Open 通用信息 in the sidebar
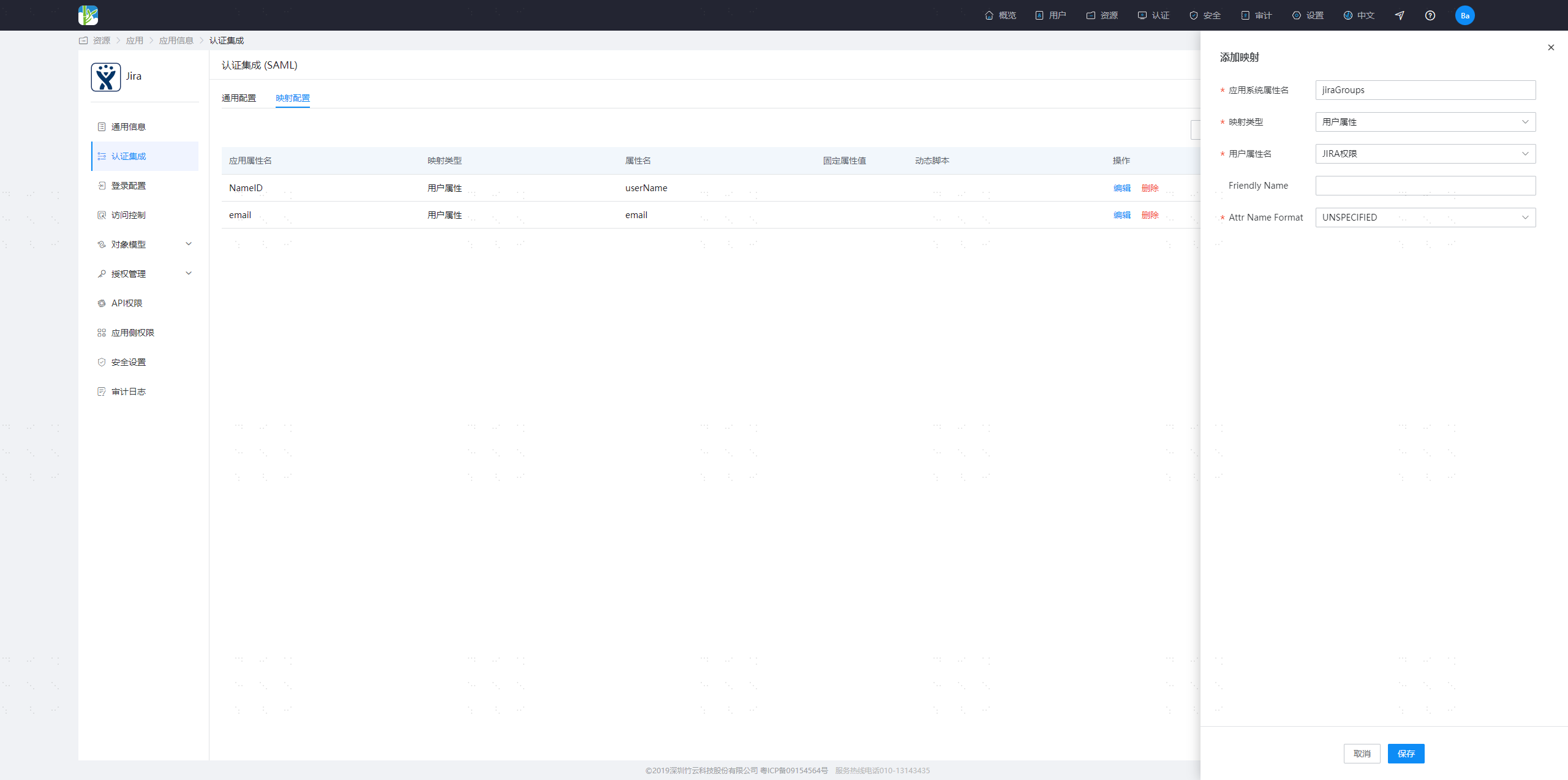The image size is (1568, 780). 145,127
